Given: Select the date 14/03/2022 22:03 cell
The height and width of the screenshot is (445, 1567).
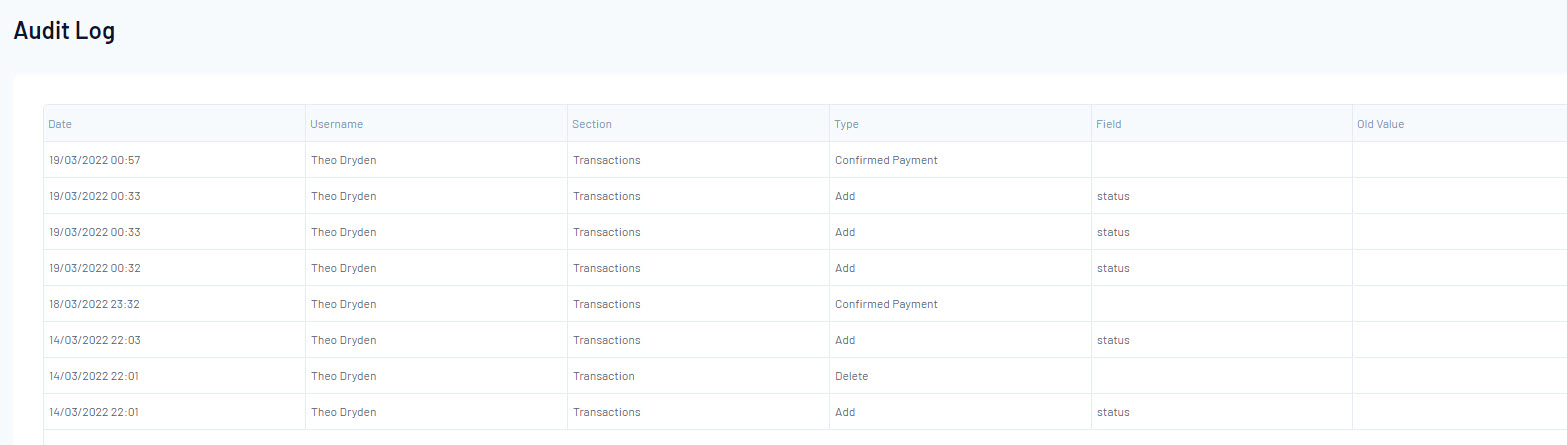Looking at the screenshot, I should 174,340.
